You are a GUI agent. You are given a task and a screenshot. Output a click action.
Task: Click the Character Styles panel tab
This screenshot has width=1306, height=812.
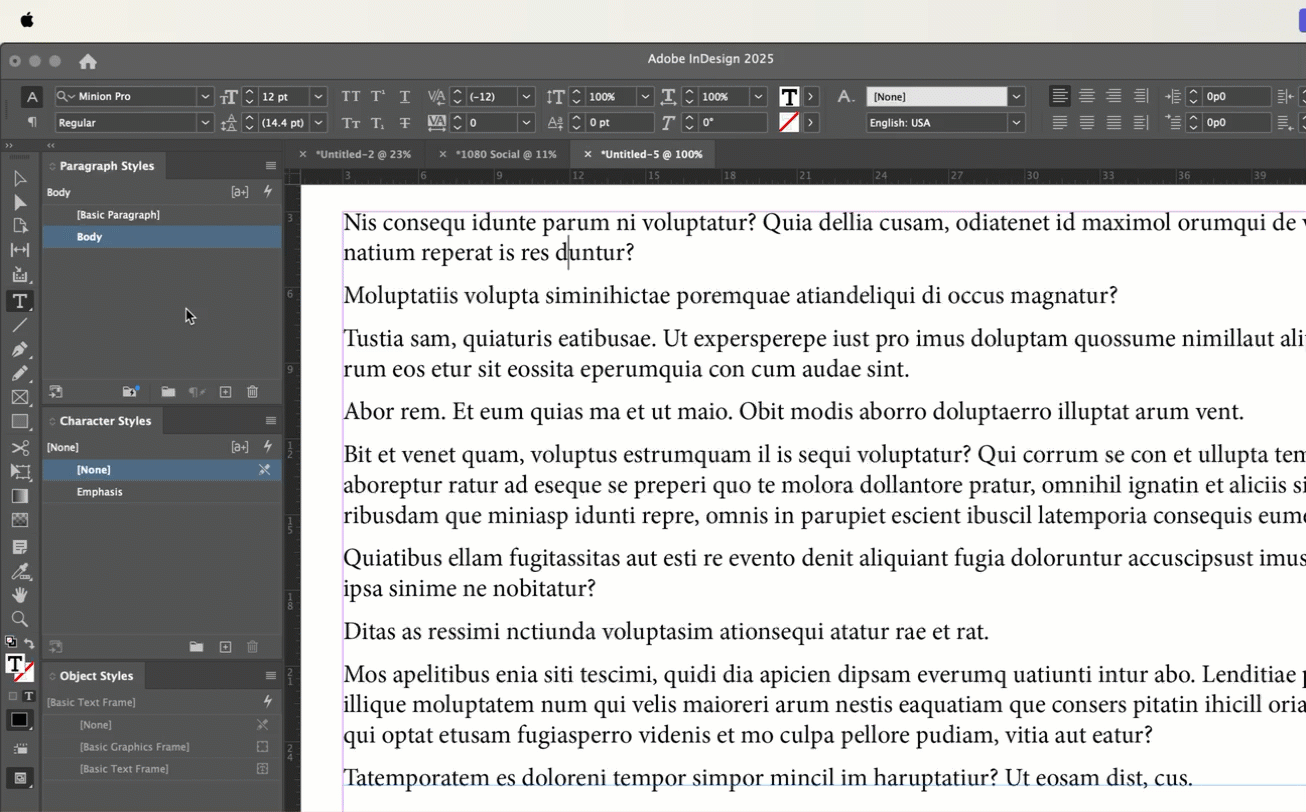[x=105, y=421]
